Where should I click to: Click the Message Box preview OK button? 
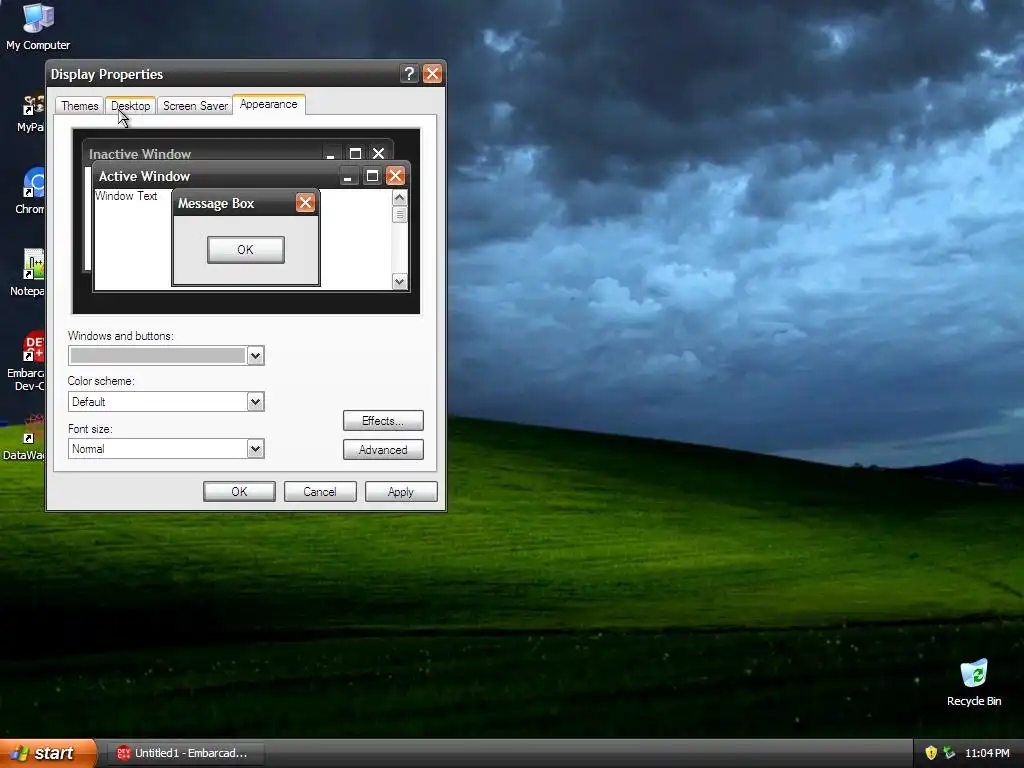point(246,249)
